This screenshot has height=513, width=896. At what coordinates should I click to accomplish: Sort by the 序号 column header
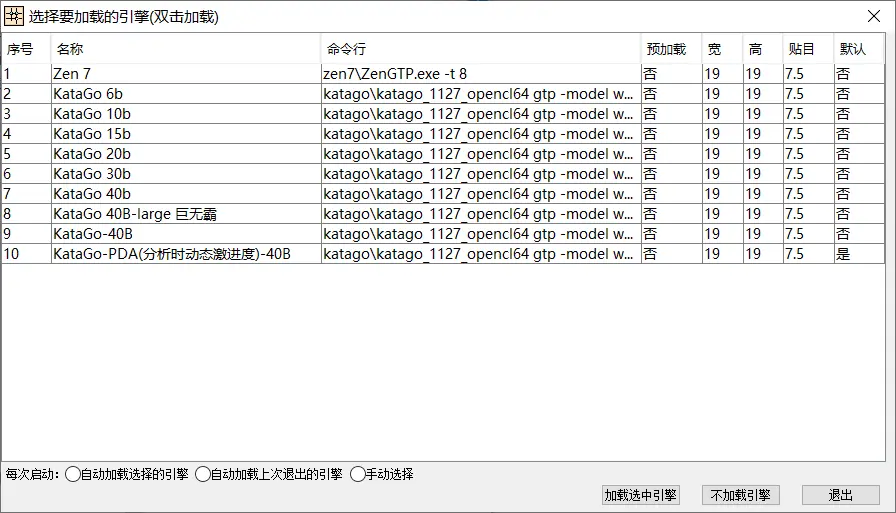tap(21, 49)
